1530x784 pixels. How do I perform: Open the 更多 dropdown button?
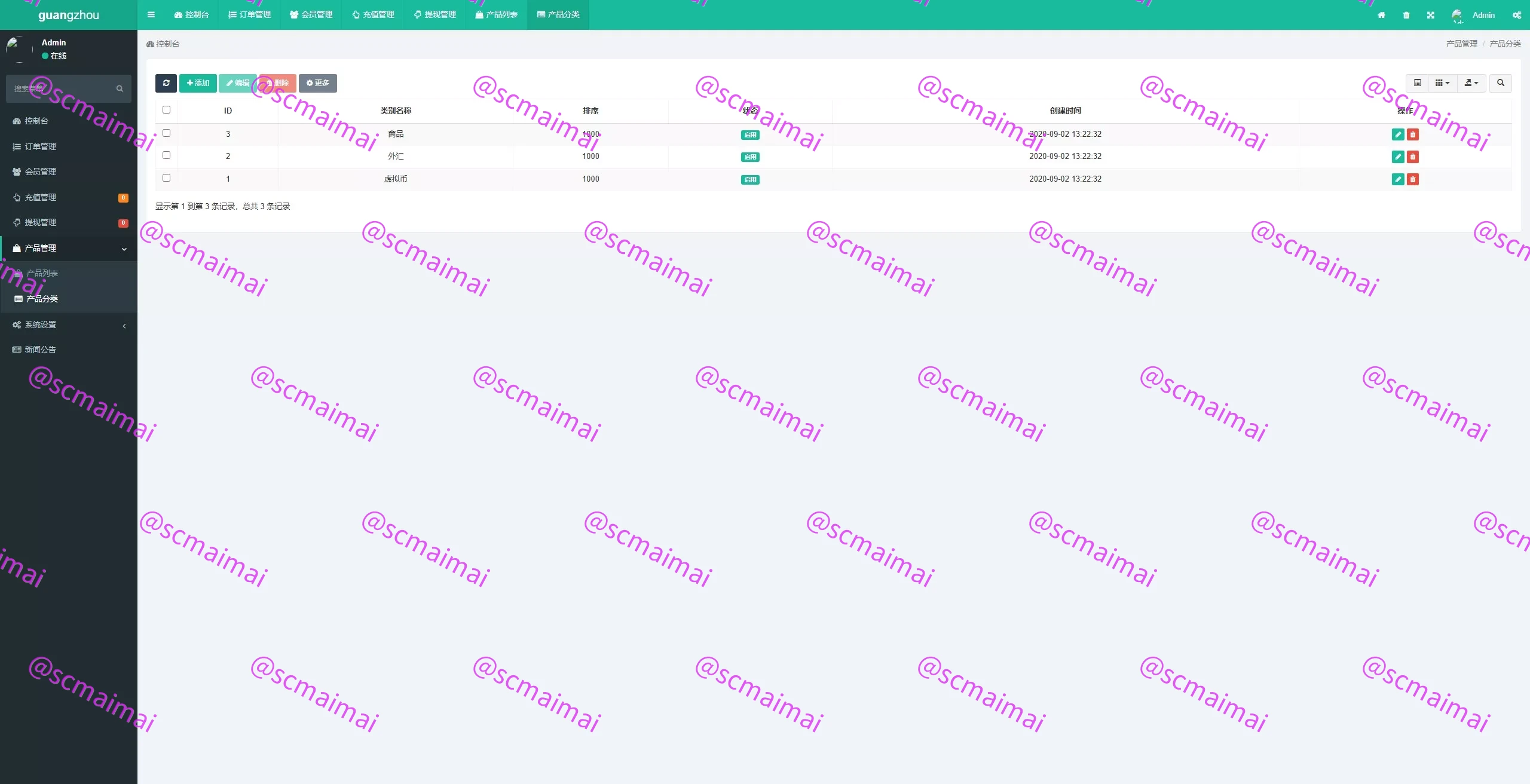[x=318, y=83]
